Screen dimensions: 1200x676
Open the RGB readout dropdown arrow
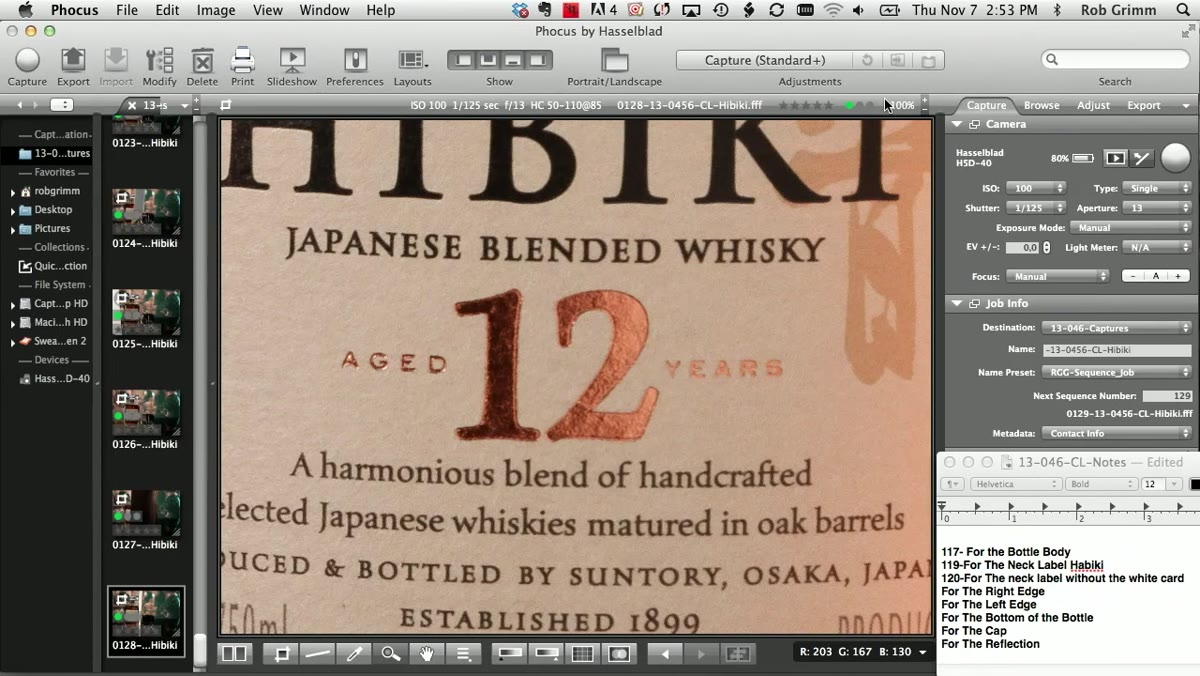pos(922,652)
